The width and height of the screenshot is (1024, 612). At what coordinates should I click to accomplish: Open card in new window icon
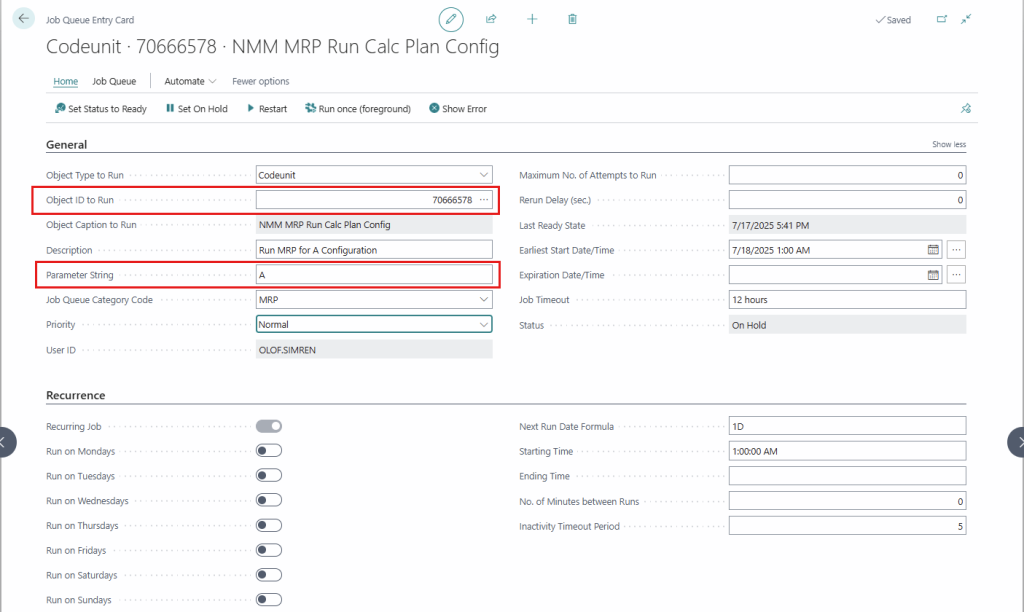[x=941, y=19]
